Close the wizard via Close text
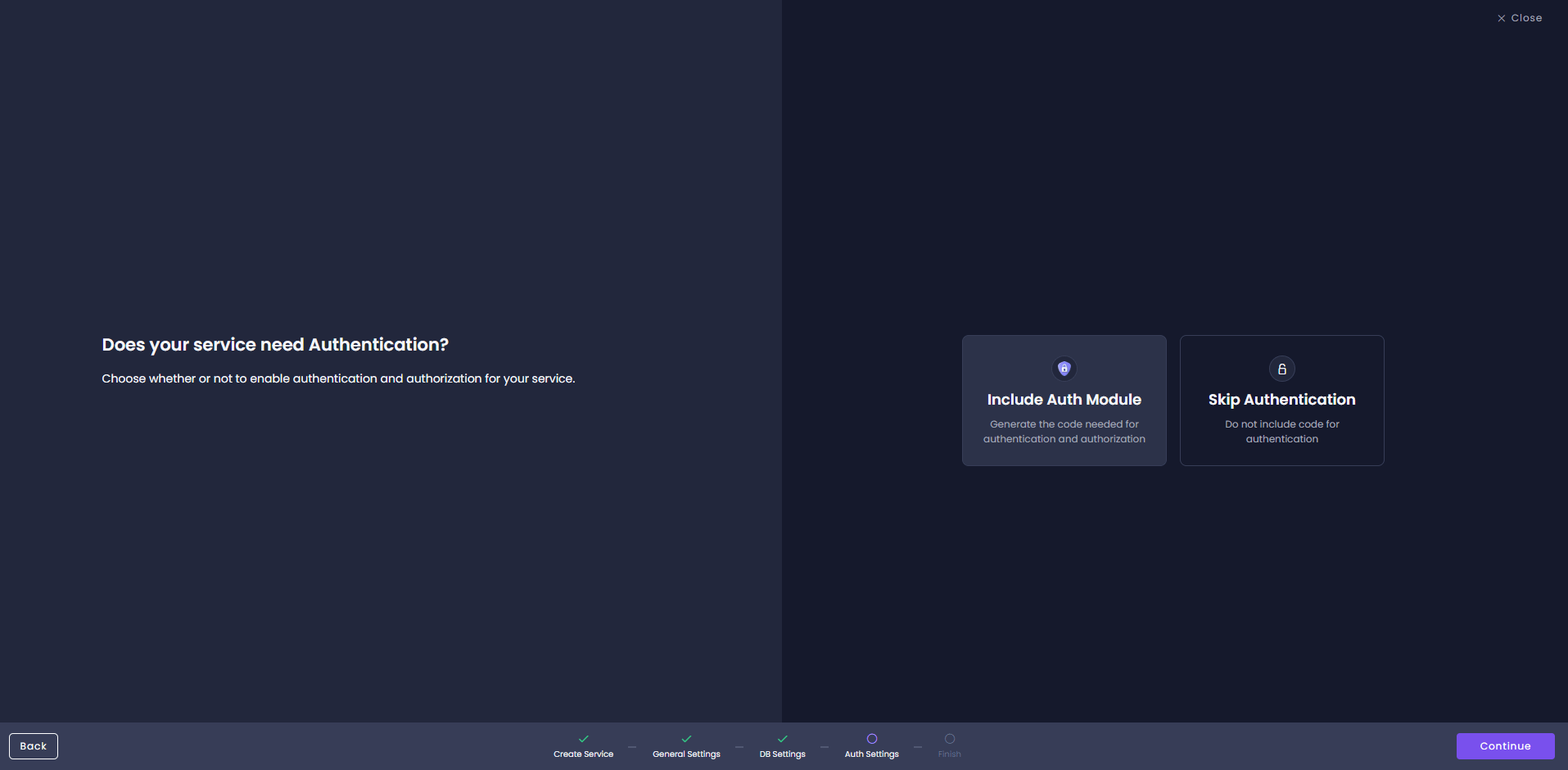 pos(1526,18)
